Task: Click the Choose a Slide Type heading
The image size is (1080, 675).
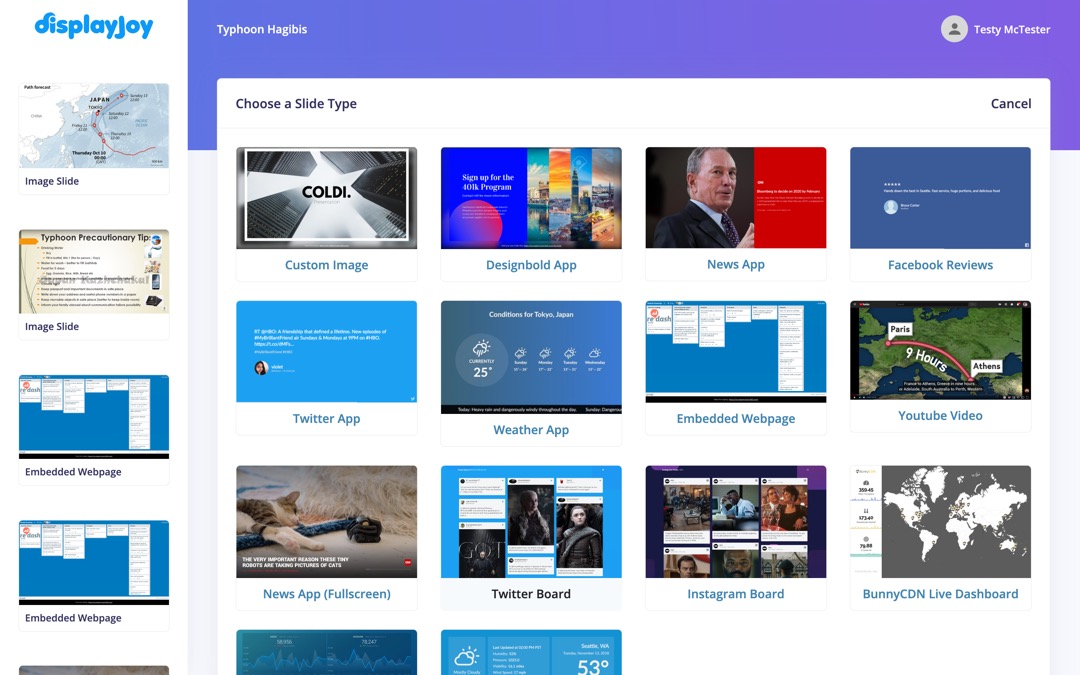Action: pos(296,103)
